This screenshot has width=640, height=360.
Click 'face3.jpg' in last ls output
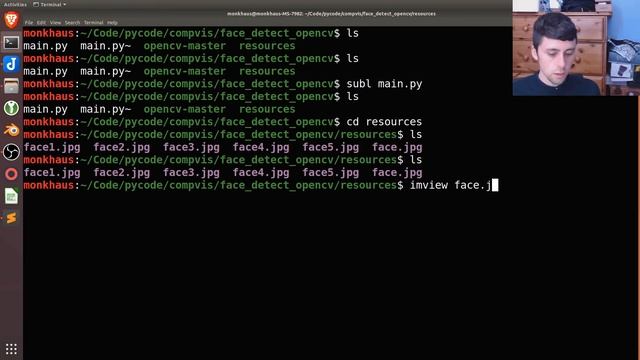click(191, 173)
